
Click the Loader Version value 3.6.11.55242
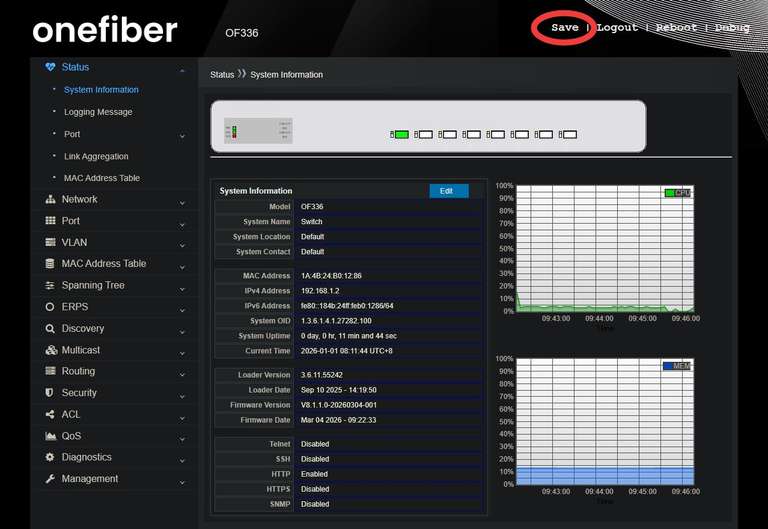322,375
